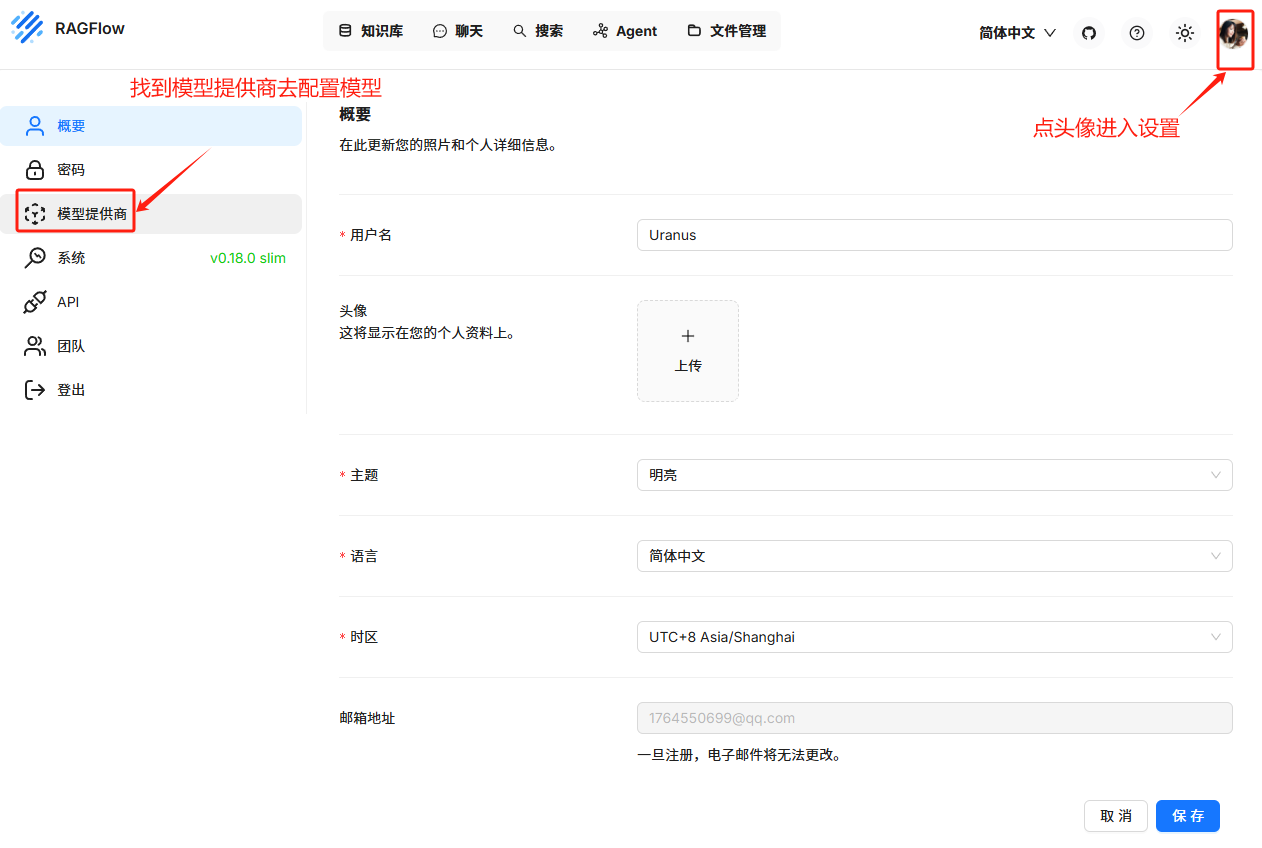Click the folder icon in 文件管理 tab
This screenshot has height=848, width=1262.
pyautogui.click(x=694, y=31)
